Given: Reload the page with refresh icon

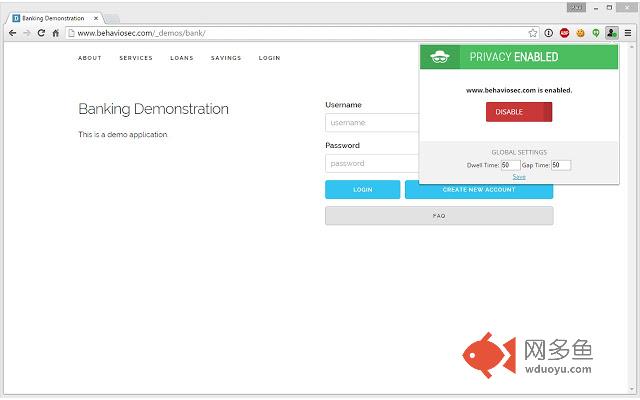Looking at the screenshot, I should 41,33.
